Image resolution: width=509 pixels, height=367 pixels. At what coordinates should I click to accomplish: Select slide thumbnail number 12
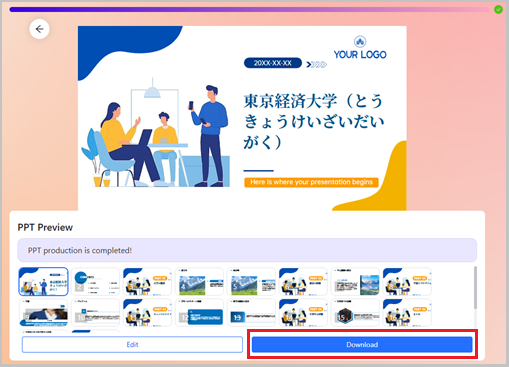[x=199, y=313]
